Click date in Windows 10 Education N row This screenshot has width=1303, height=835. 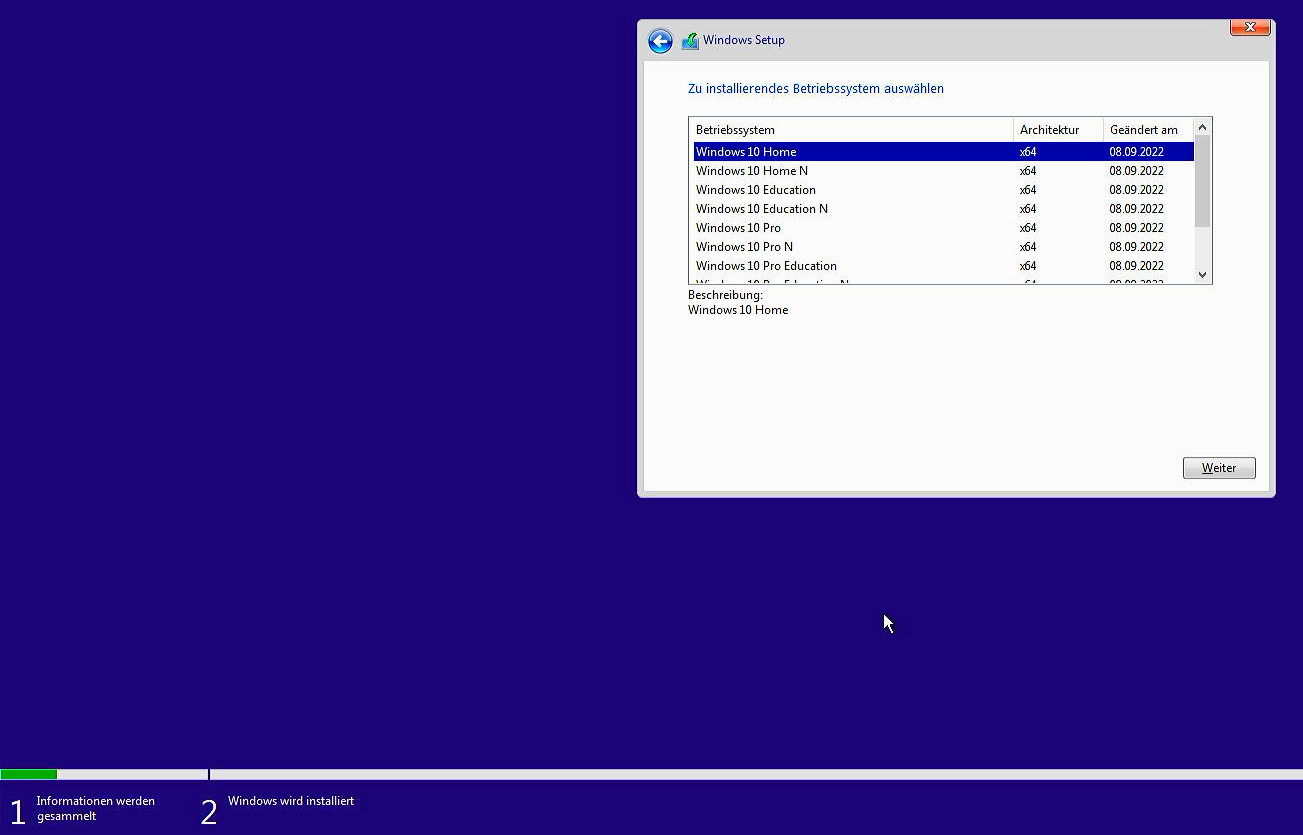pos(1136,209)
